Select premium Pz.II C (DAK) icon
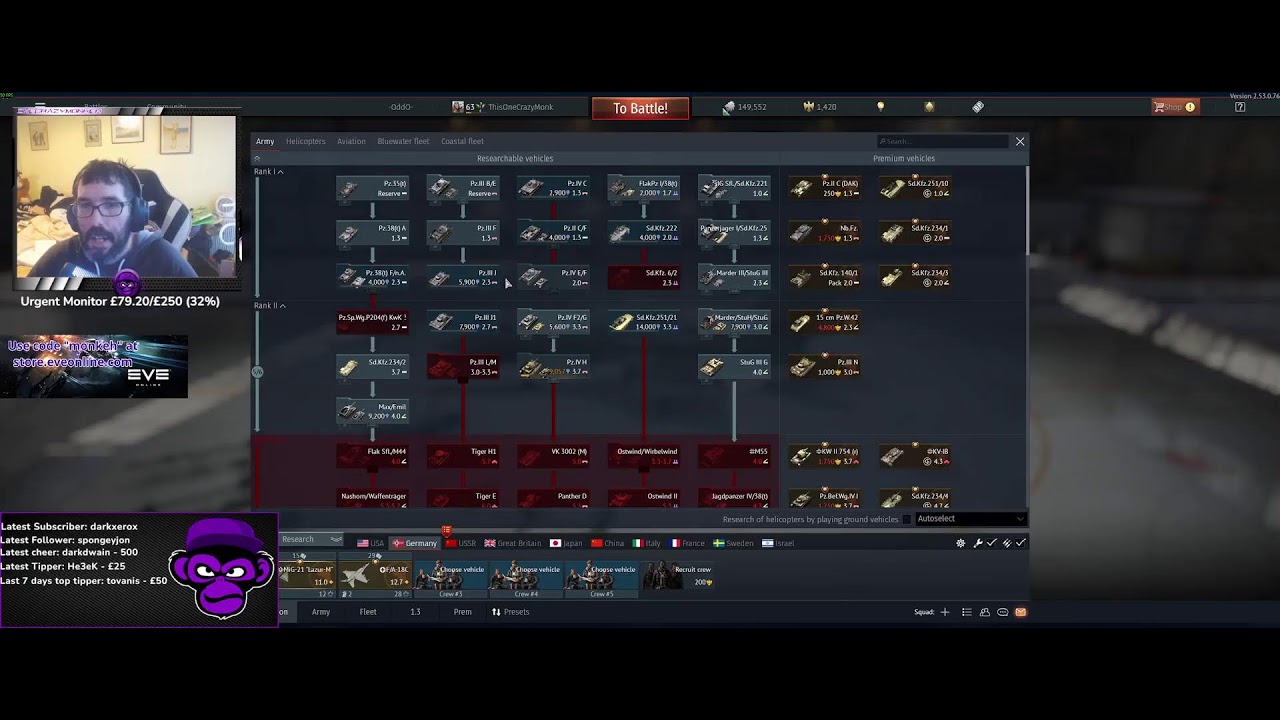This screenshot has height=720, width=1280. 824,188
